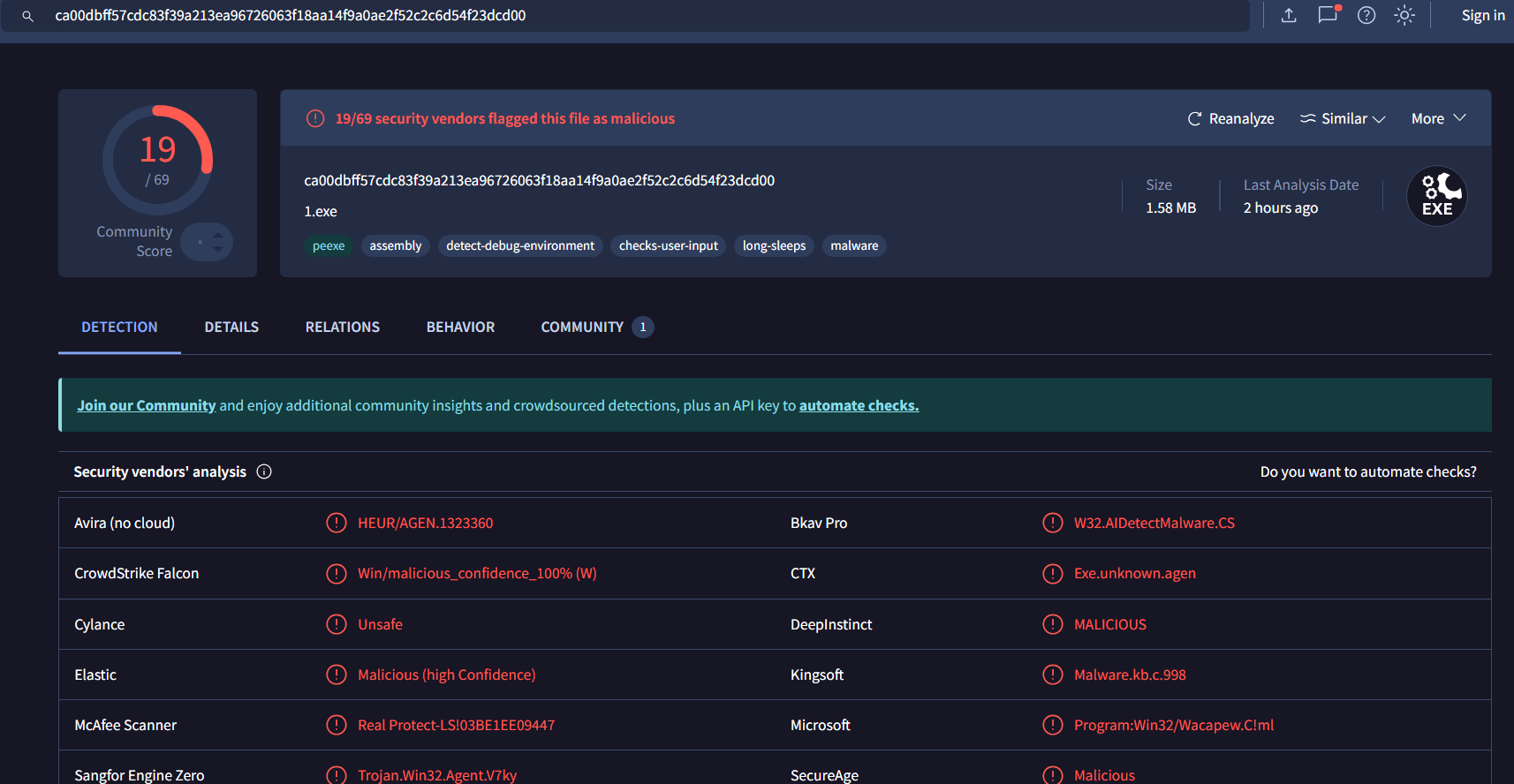Click the alert icon for Program:Win32/Wacapew.C!ml
Viewport: 1514px width, 784px height.
pyautogui.click(x=1053, y=725)
